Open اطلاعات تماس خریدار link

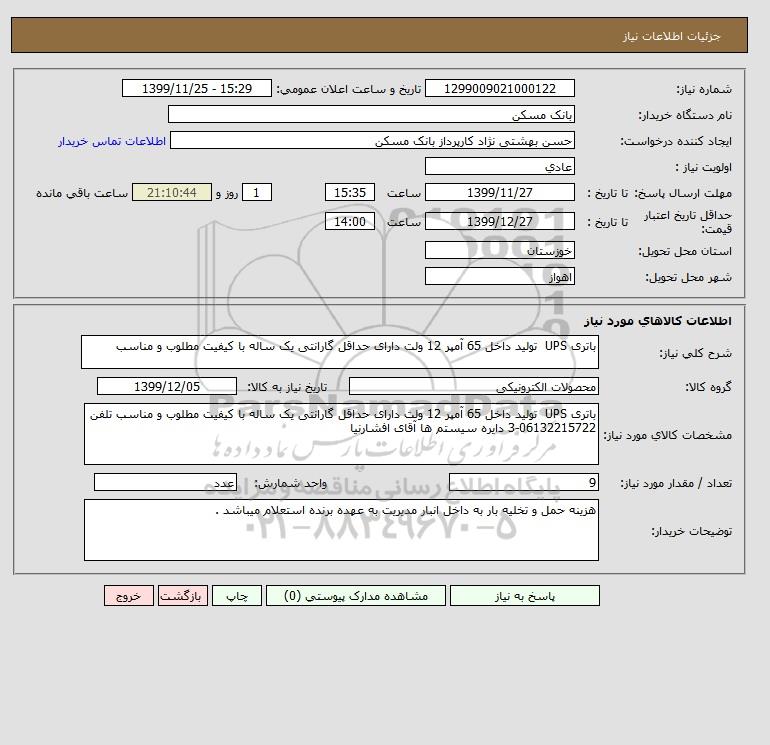[112, 141]
